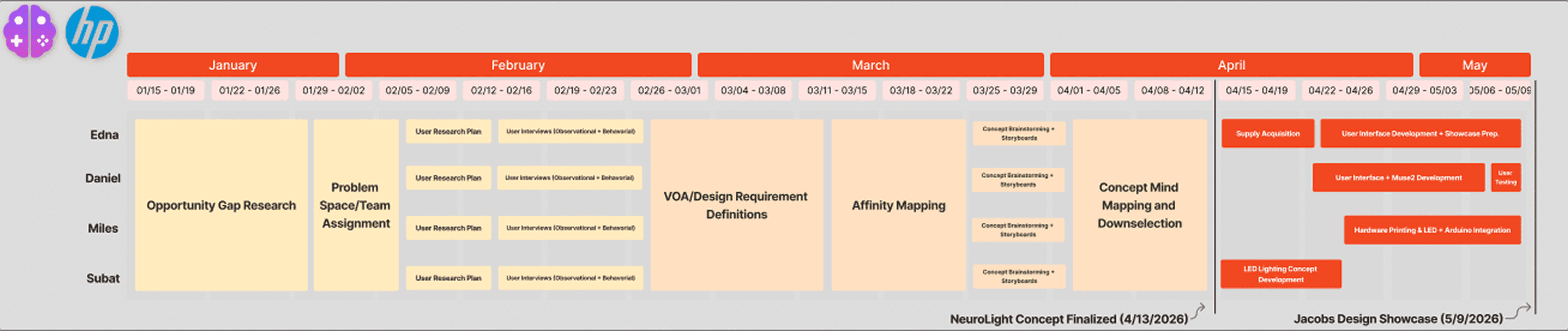Open the Concept Mind Mapping and Downselection block
Screen dimensions: 1568x331
[x=1140, y=205]
